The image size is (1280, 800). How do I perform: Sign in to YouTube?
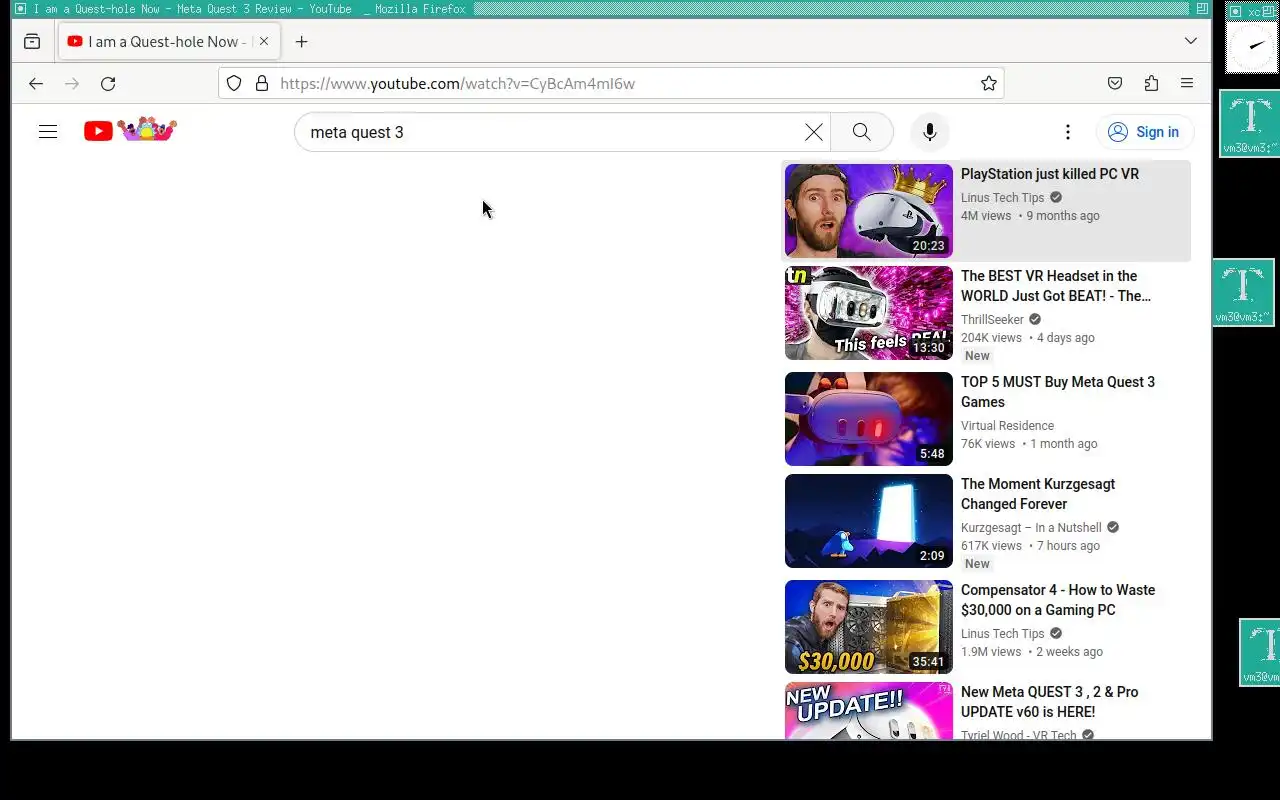point(1145,132)
